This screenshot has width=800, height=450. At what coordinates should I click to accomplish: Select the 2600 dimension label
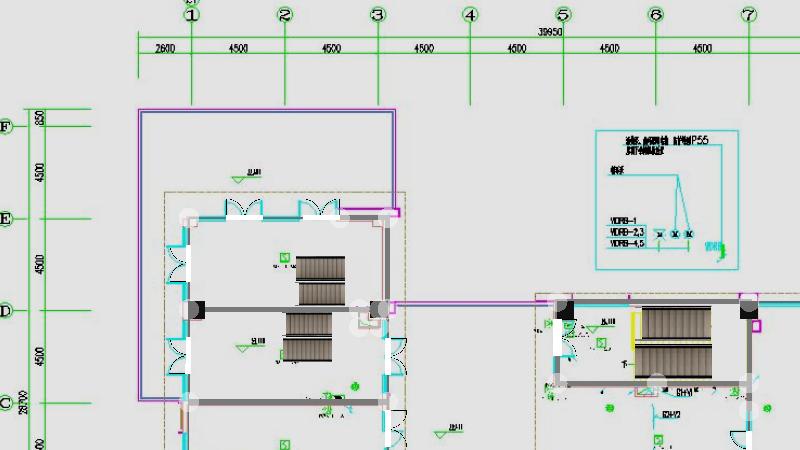pyautogui.click(x=165, y=49)
